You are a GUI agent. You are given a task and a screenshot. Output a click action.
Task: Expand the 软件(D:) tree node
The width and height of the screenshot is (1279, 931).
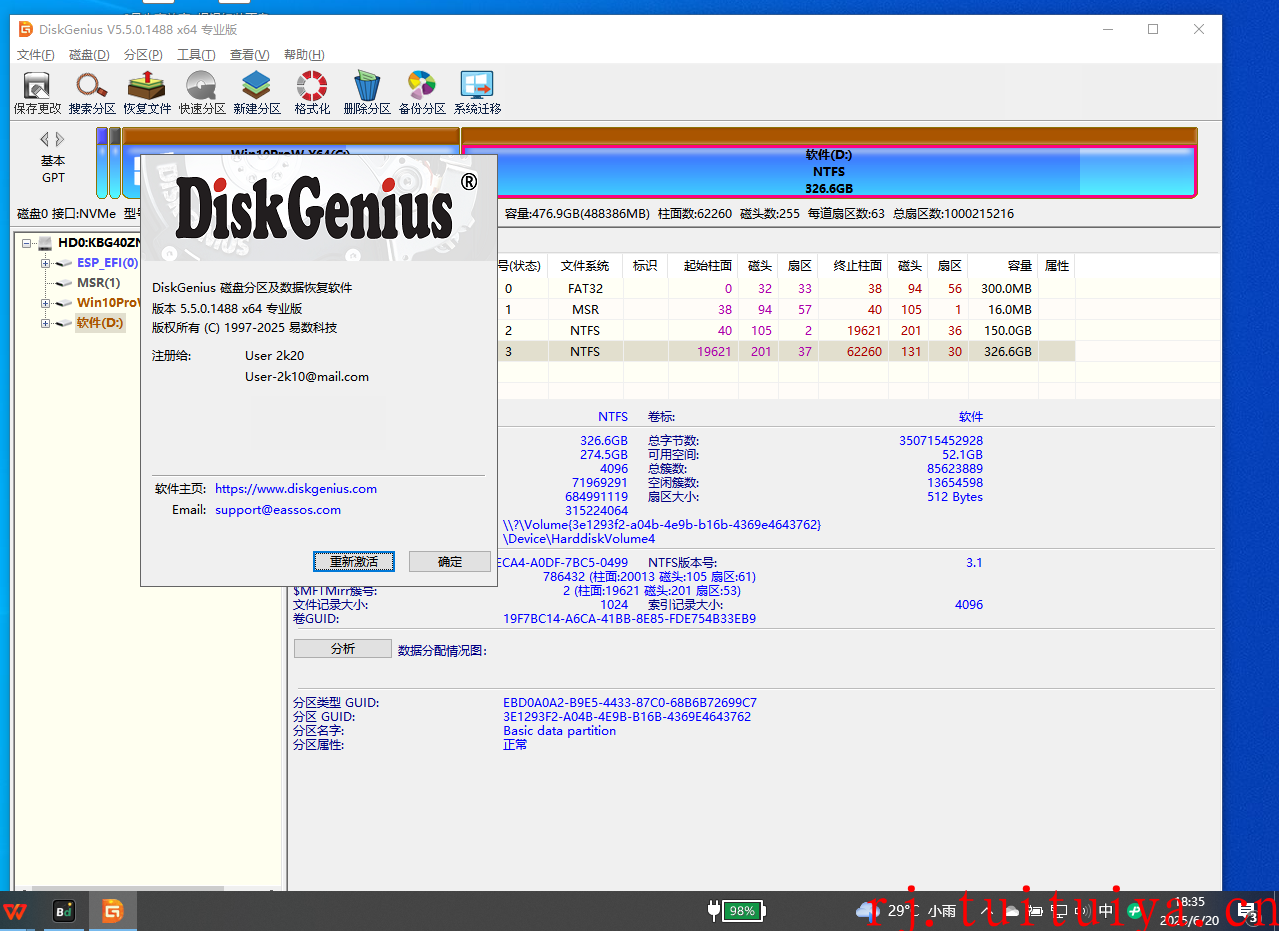click(45, 323)
